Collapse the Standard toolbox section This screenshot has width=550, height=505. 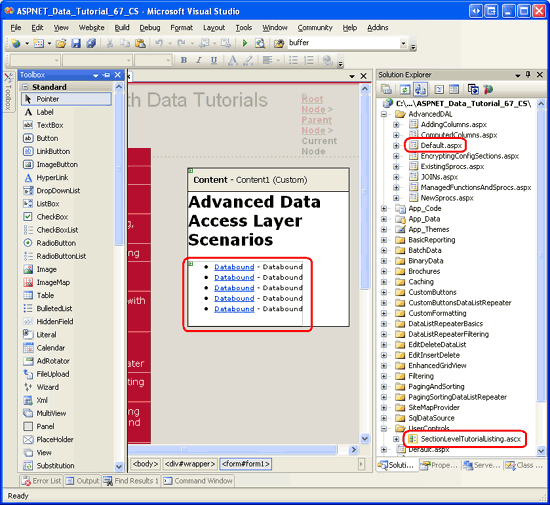coord(25,87)
